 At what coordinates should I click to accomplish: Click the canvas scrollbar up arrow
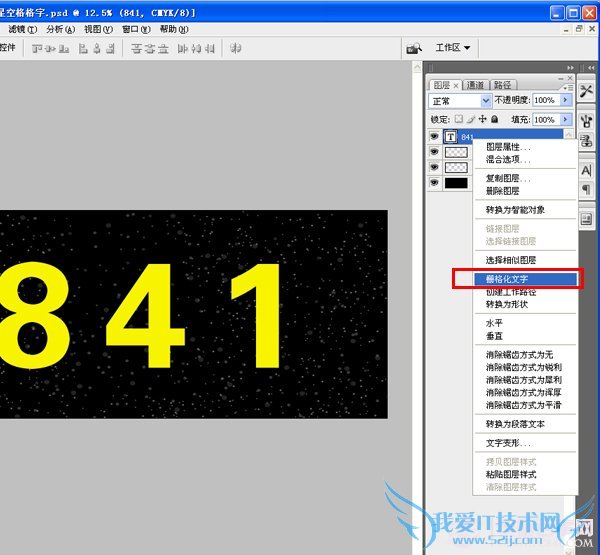point(417,68)
